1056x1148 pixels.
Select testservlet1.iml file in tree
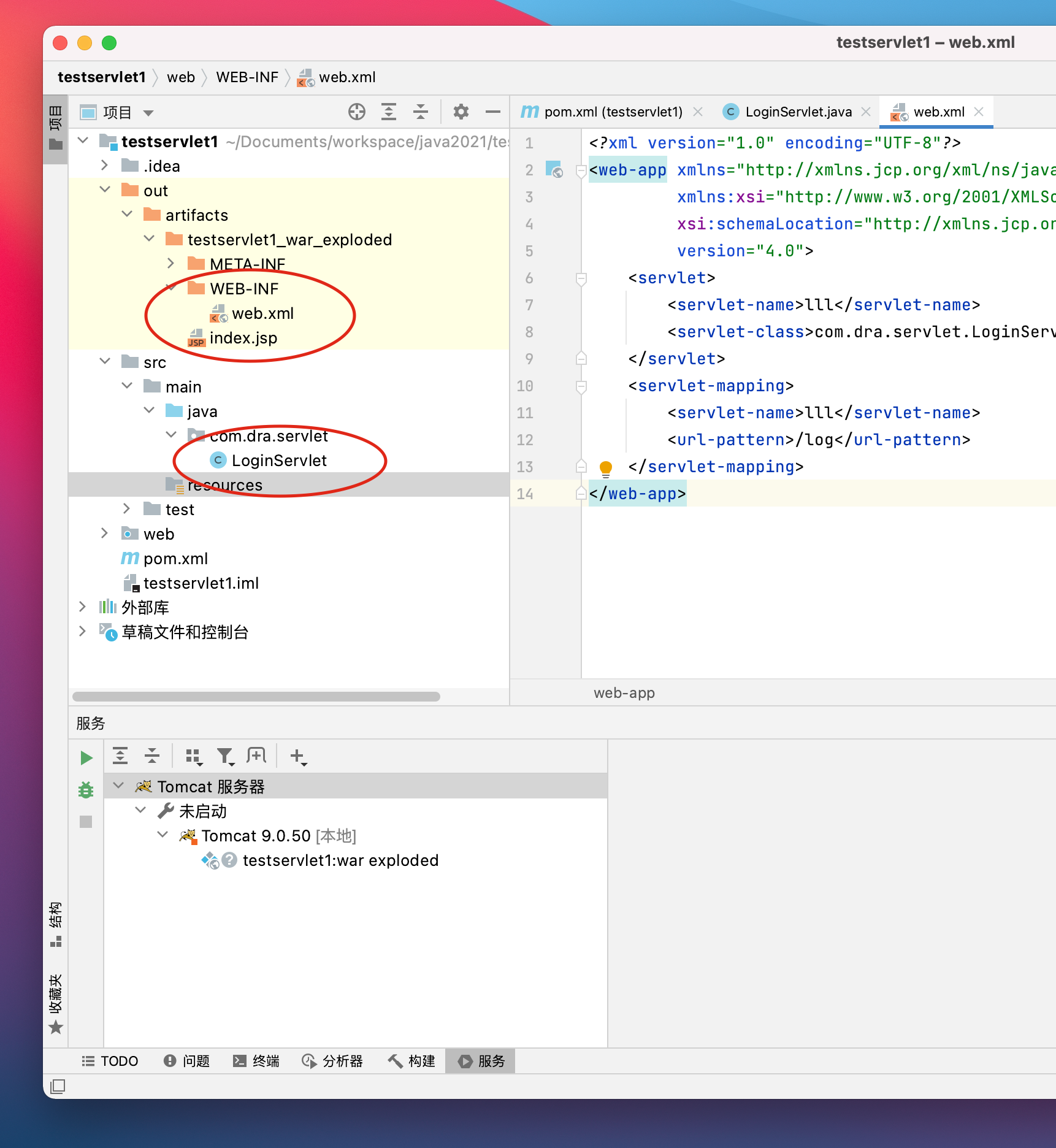[x=201, y=583]
